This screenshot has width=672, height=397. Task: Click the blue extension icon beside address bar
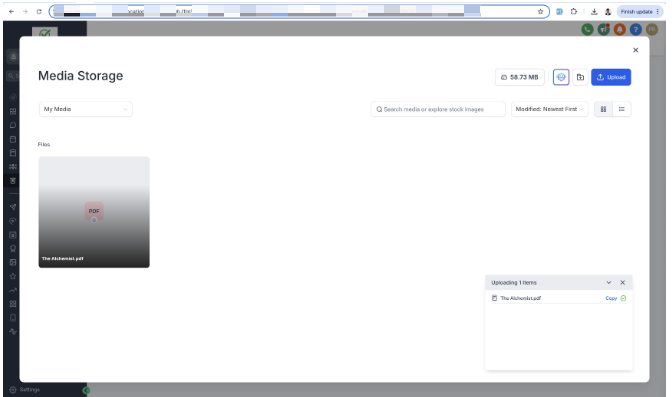coord(559,12)
